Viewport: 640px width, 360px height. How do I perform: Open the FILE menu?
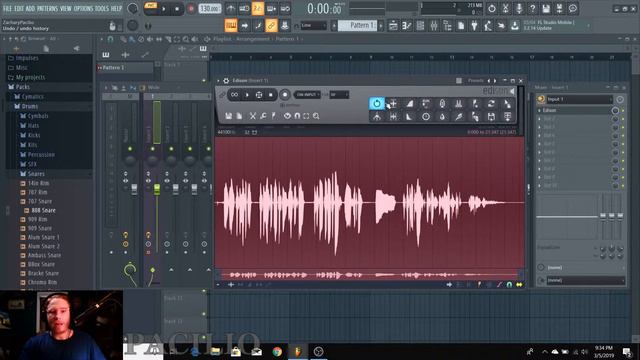click(7, 8)
